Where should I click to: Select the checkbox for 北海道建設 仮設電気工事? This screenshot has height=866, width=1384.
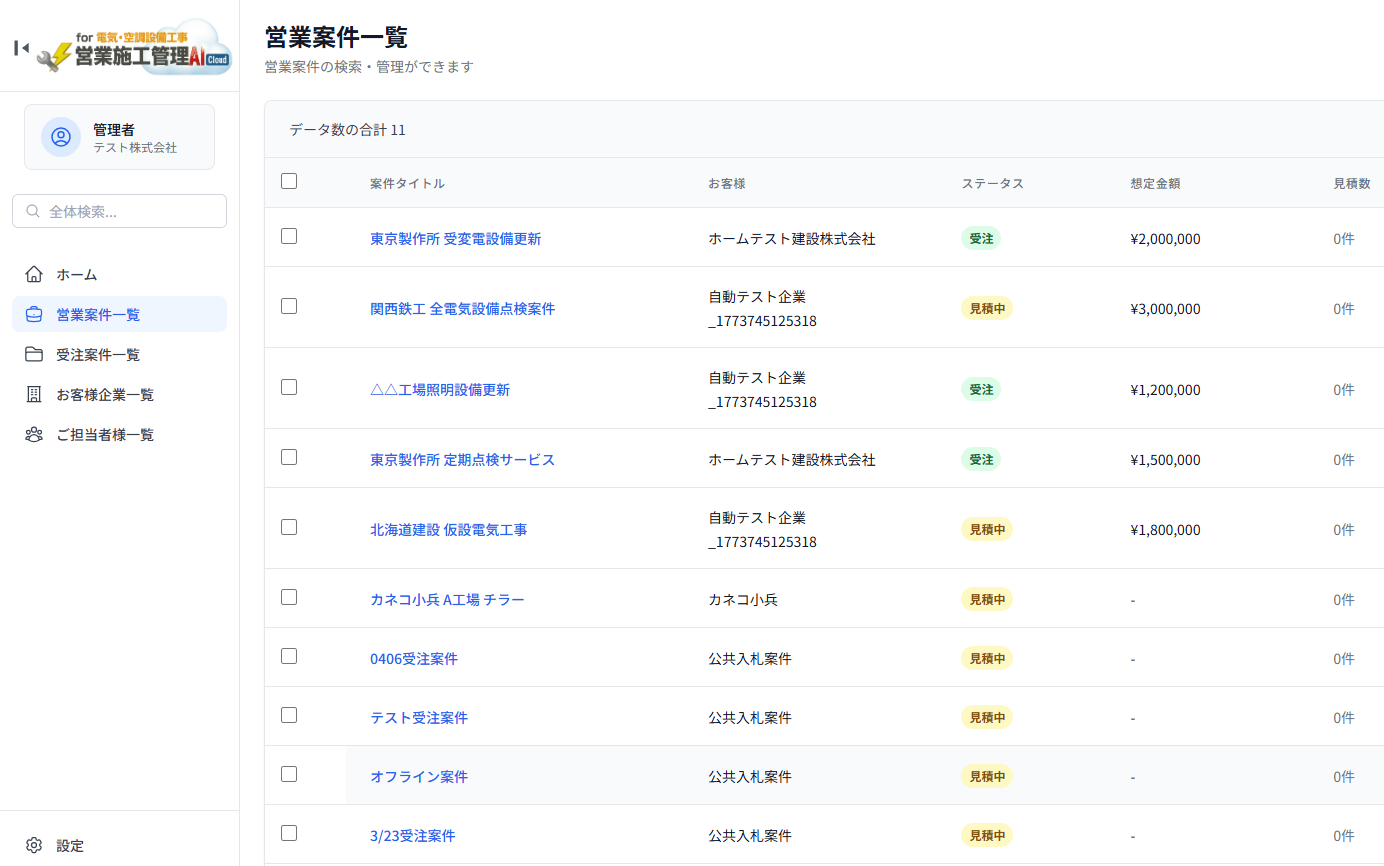coord(289,527)
